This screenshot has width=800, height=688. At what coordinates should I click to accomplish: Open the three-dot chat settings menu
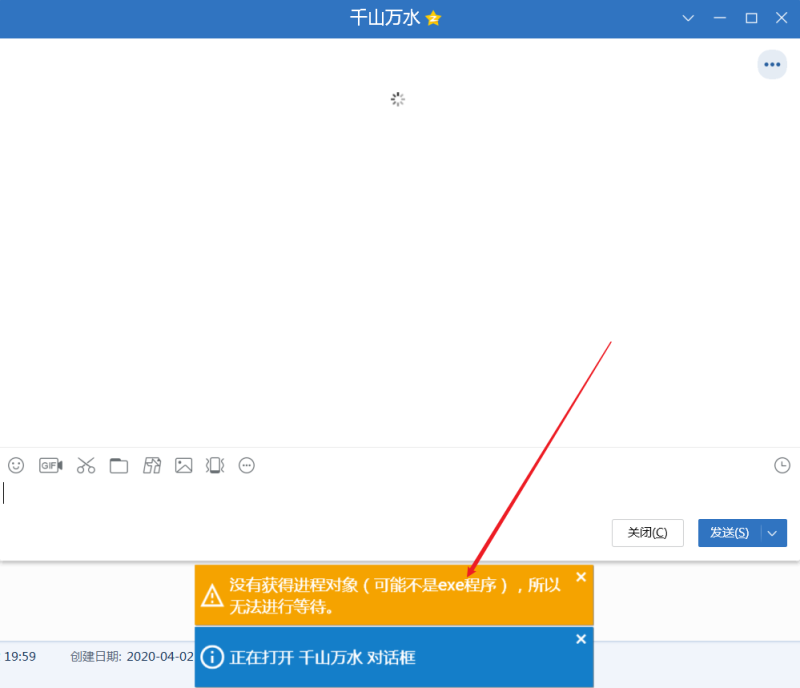click(772, 64)
